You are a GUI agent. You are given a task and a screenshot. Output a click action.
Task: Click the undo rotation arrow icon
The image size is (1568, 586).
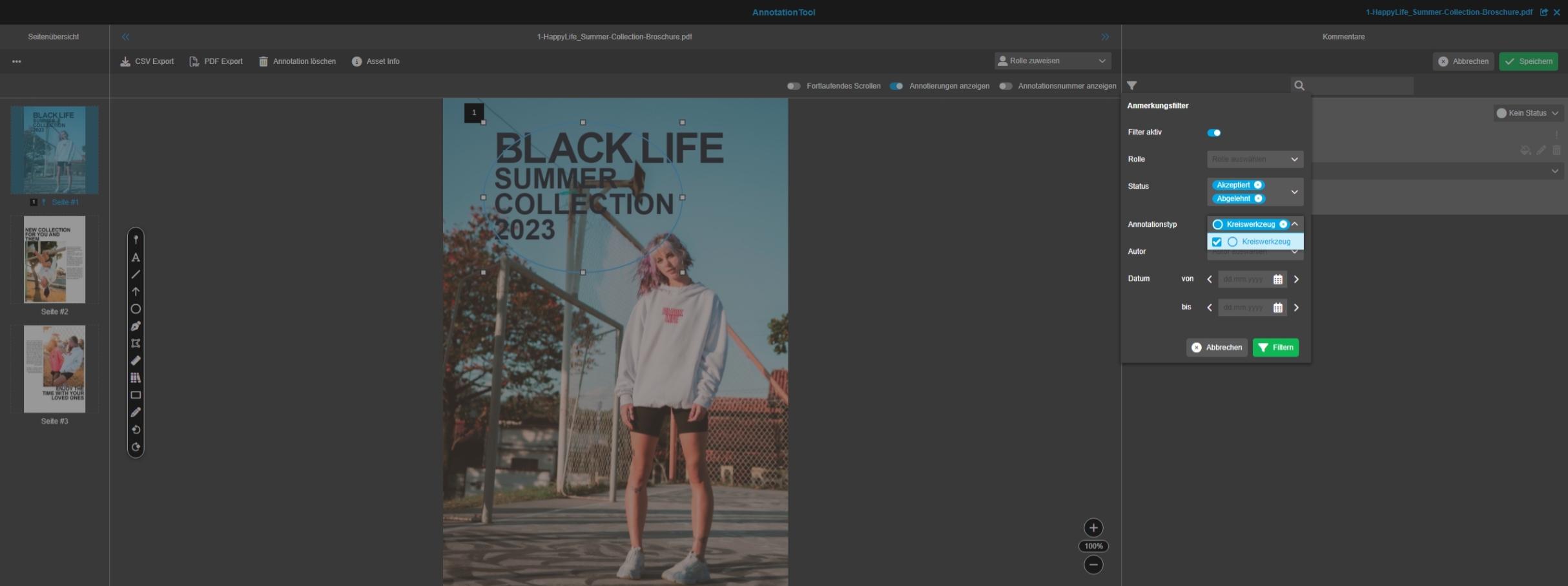[x=136, y=430]
